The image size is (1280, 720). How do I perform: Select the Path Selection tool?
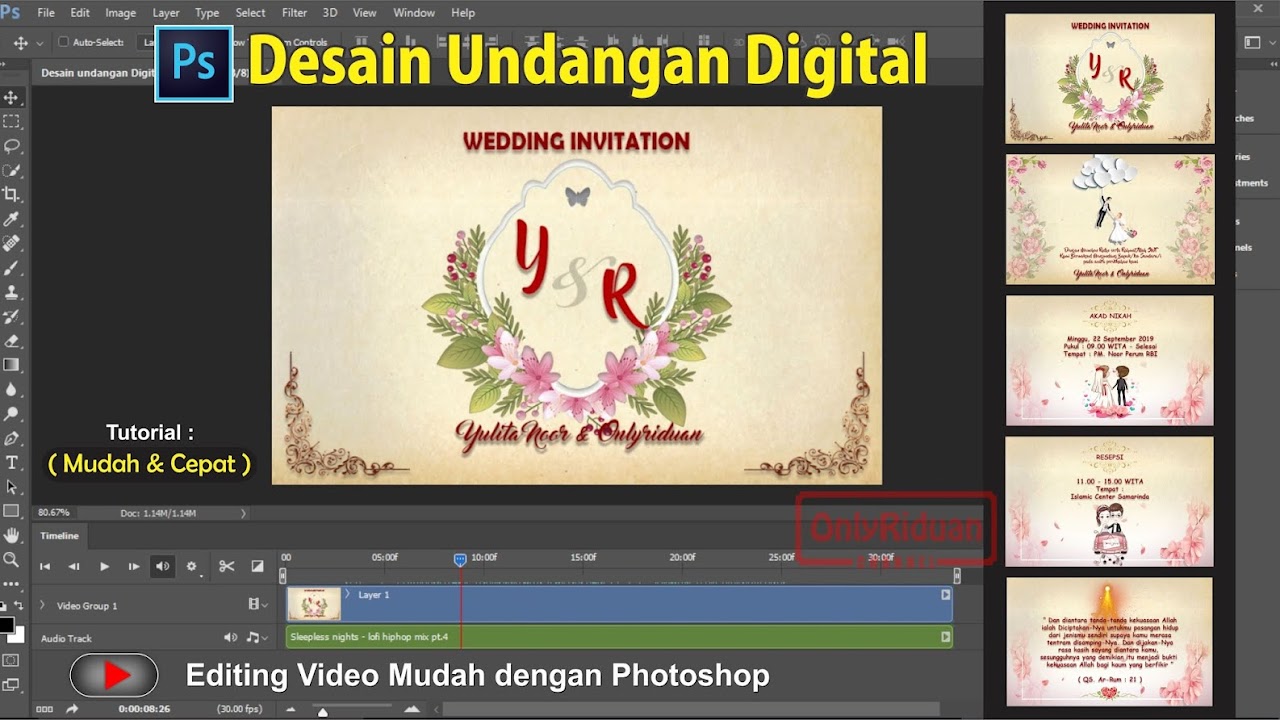[12, 487]
